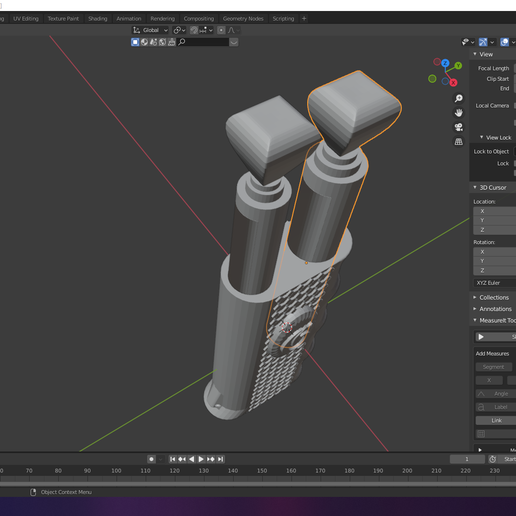Image resolution: width=516 pixels, height=516 pixels.
Task: Open the pivot point dropdown
Action: click(x=179, y=30)
